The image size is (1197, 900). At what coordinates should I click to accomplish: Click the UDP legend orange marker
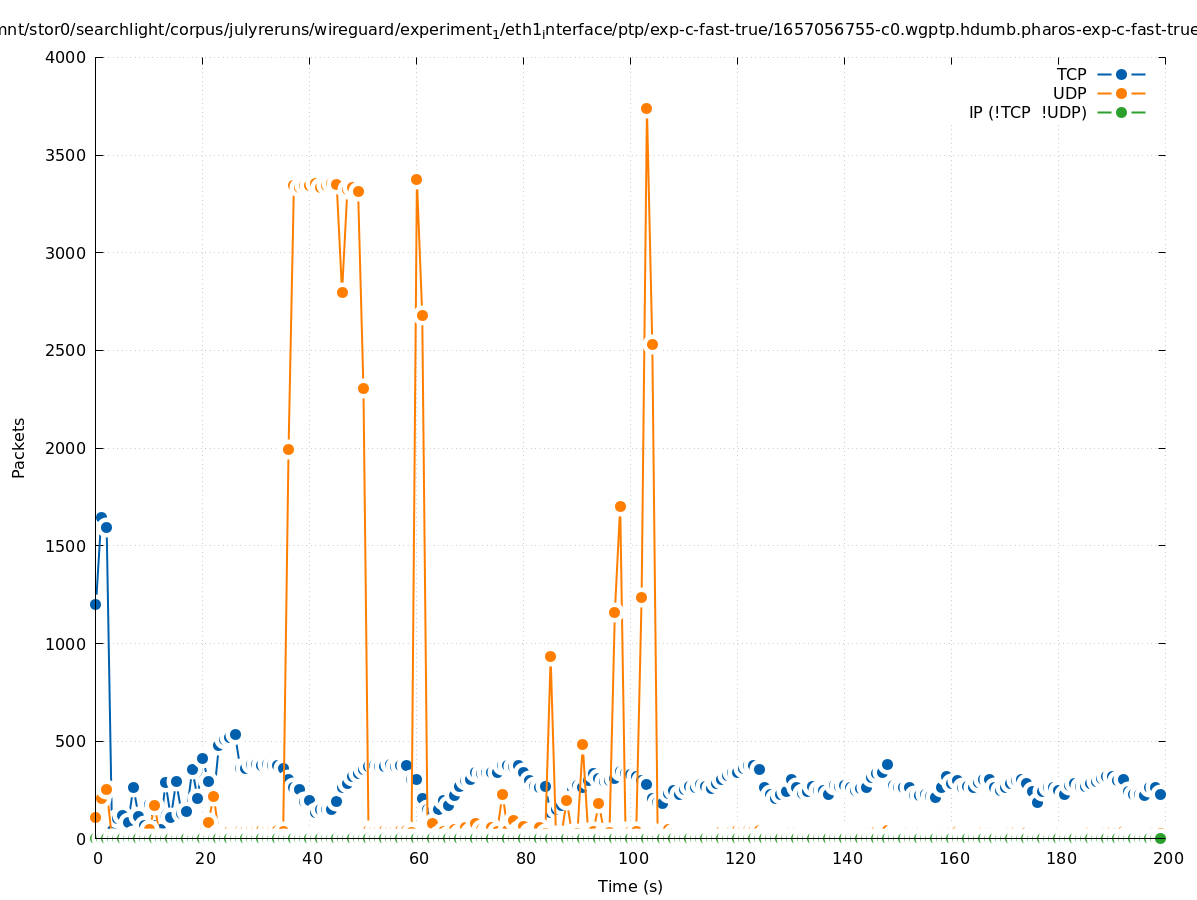click(x=1121, y=93)
